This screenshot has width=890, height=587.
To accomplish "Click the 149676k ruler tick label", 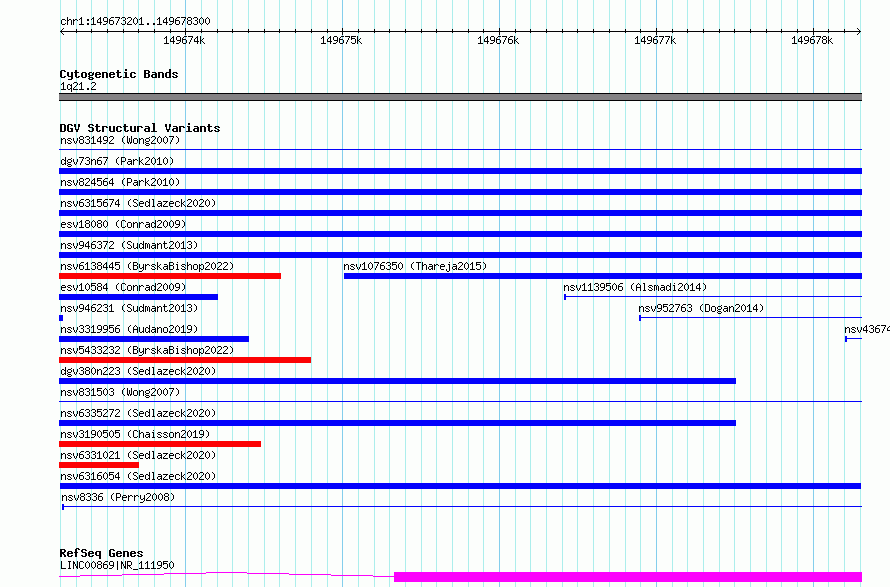I will (x=498, y=40).
